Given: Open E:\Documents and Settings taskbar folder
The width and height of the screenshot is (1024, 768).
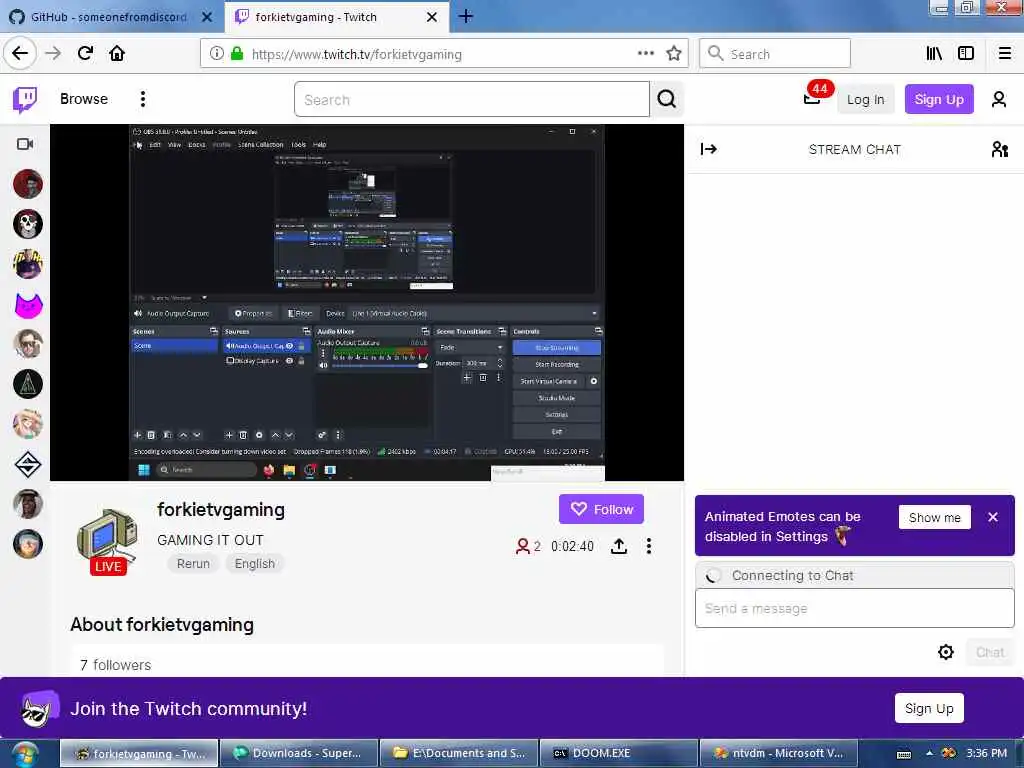Looking at the screenshot, I should pos(458,754).
